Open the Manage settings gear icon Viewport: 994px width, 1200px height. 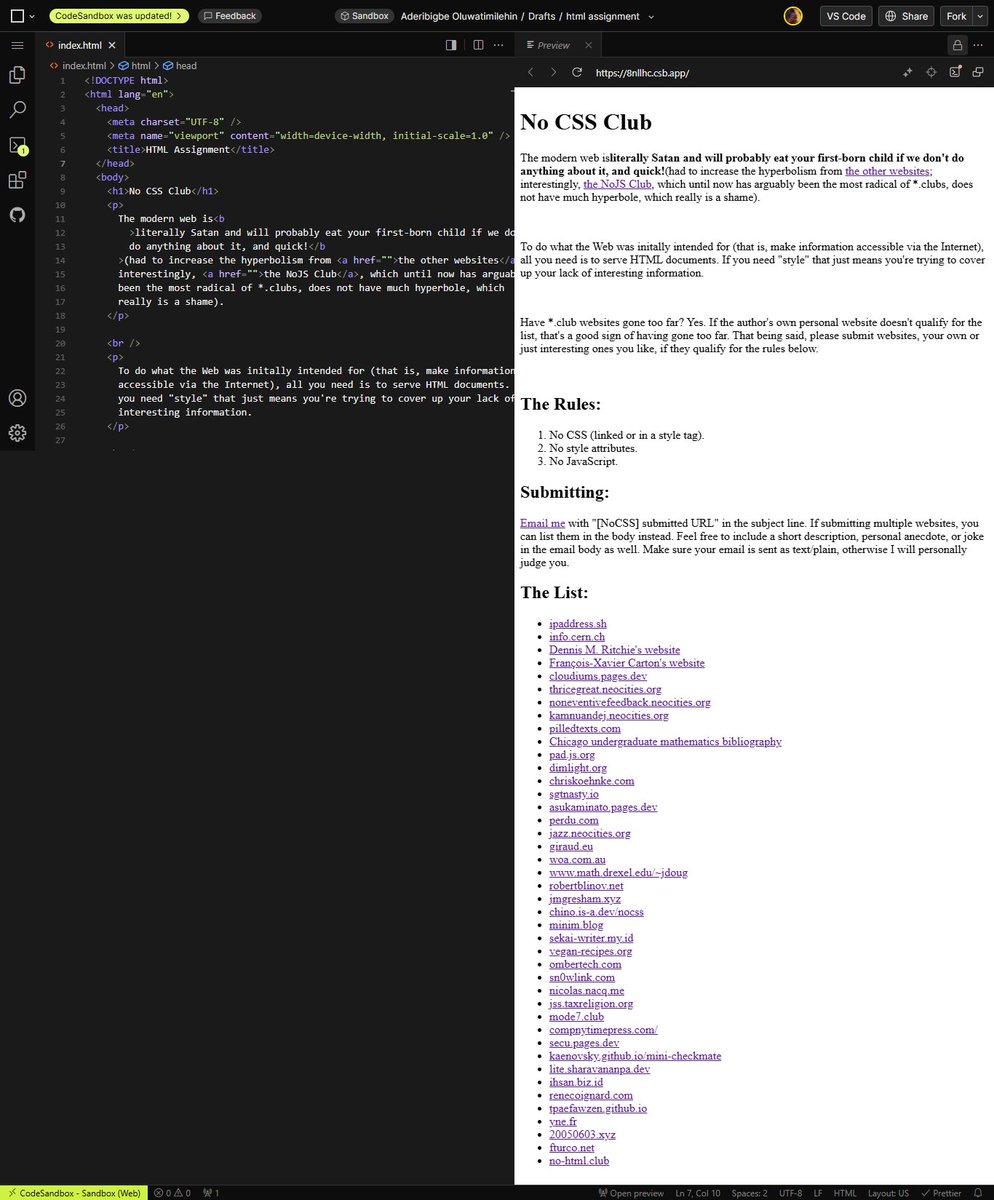17,433
